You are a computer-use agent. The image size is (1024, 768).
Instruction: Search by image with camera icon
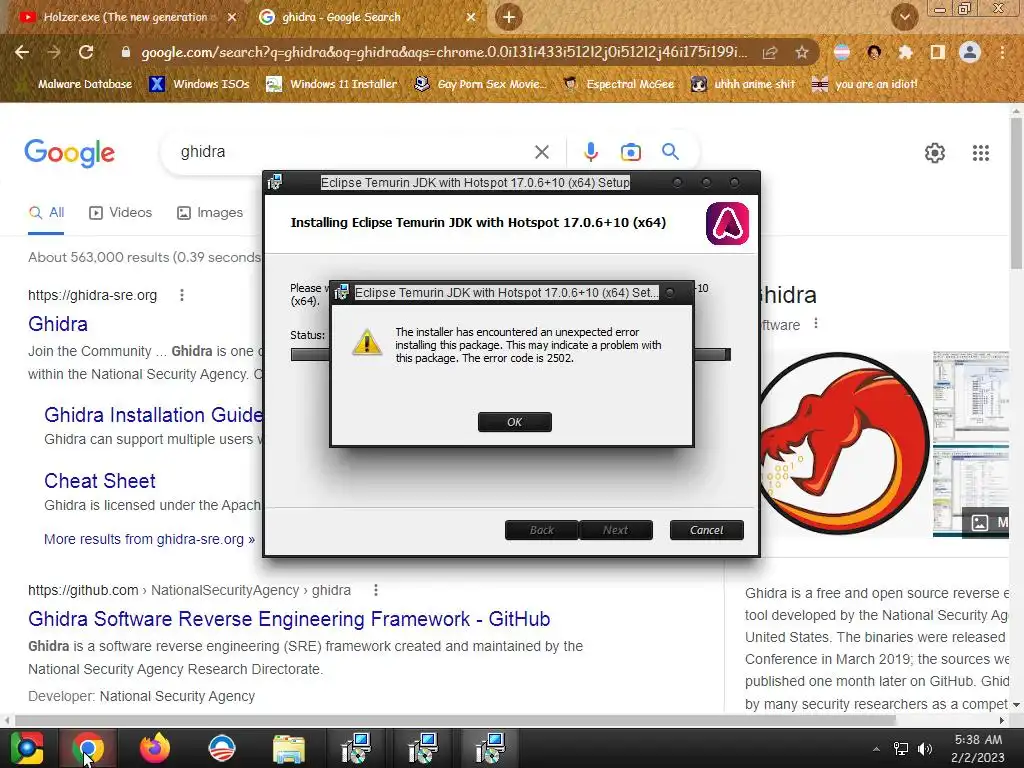pos(630,152)
